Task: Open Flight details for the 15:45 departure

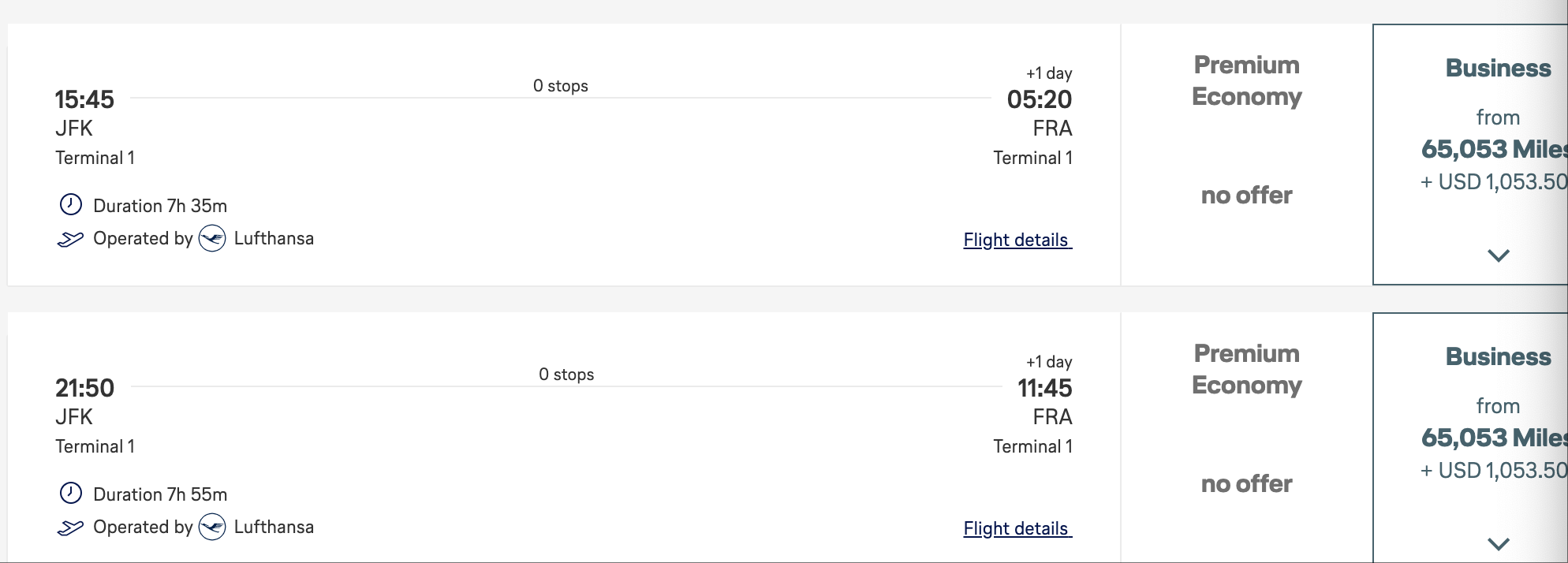Action: tap(1017, 240)
